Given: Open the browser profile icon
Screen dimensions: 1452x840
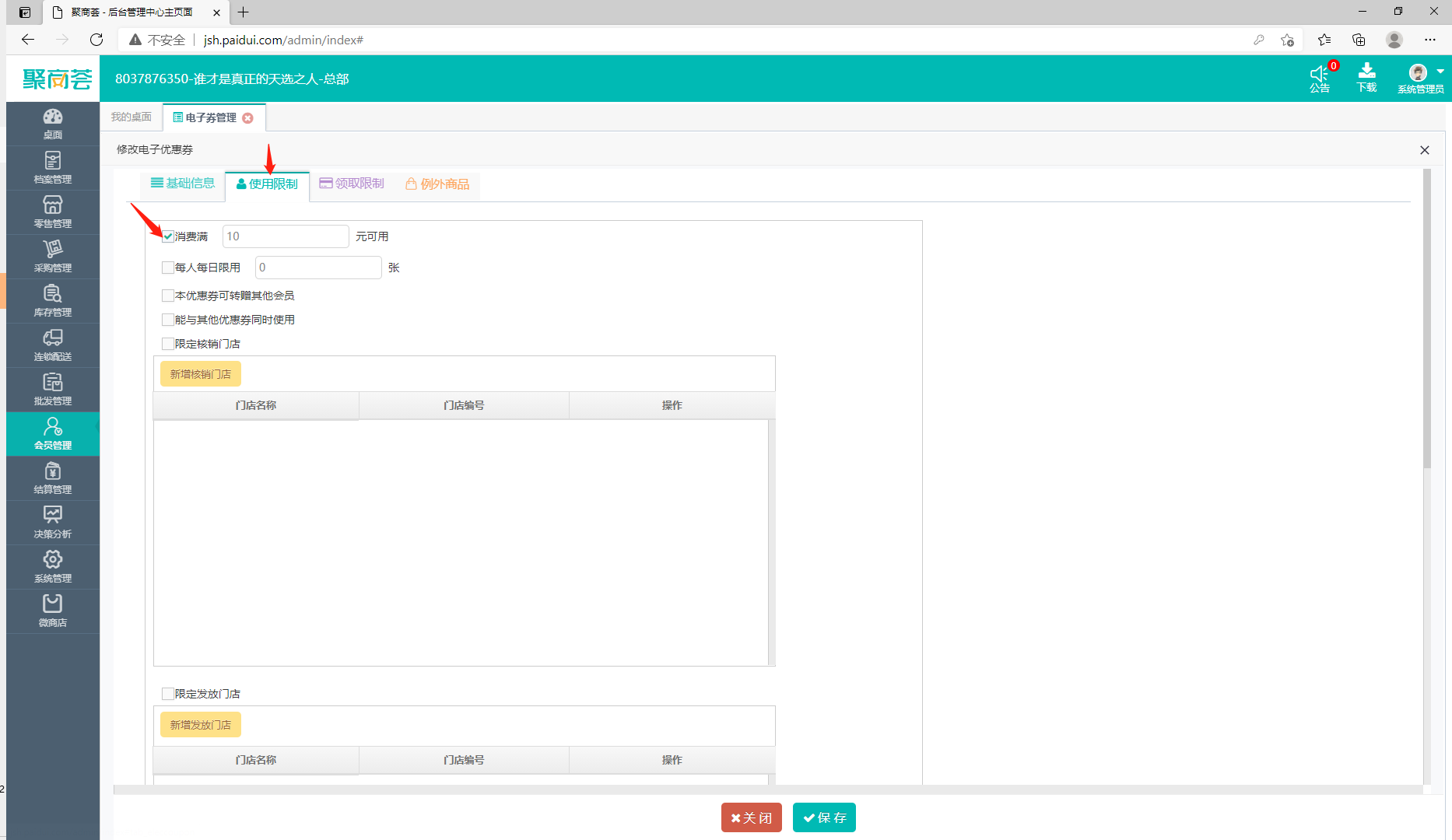Looking at the screenshot, I should (1394, 40).
